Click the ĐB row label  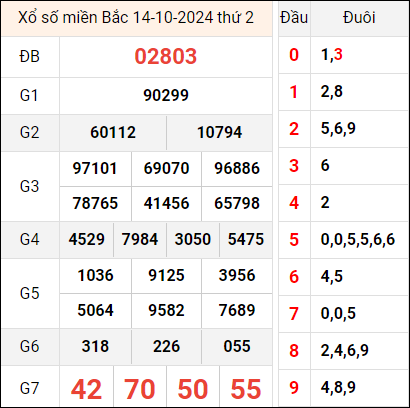coord(30,56)
